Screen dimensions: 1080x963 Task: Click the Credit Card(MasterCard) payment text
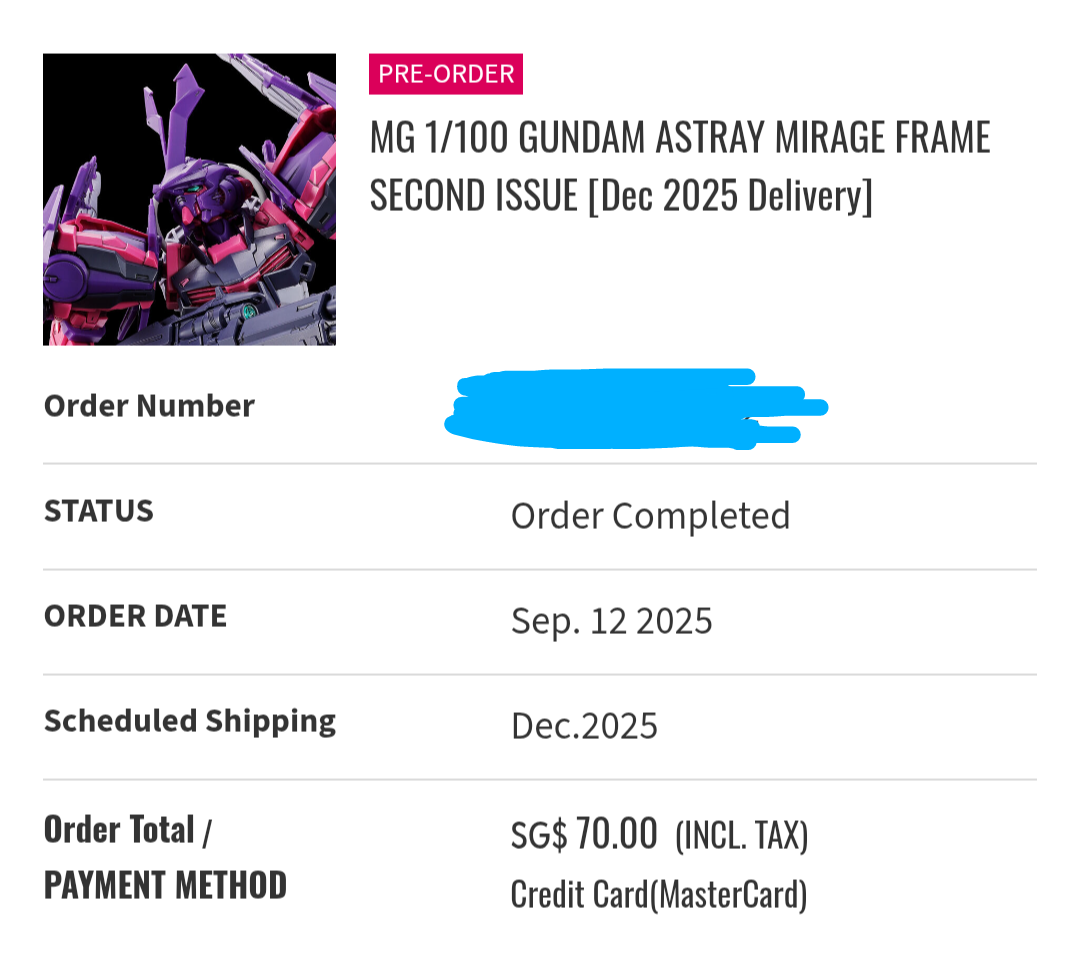click(659, 895)
